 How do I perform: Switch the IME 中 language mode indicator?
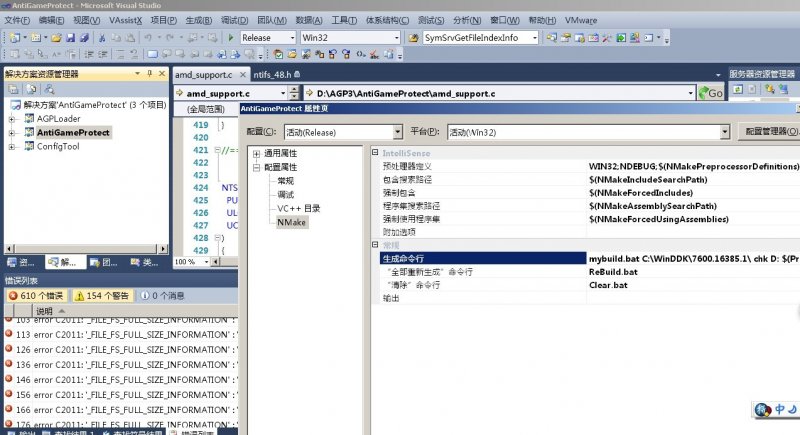click(780, 409)
